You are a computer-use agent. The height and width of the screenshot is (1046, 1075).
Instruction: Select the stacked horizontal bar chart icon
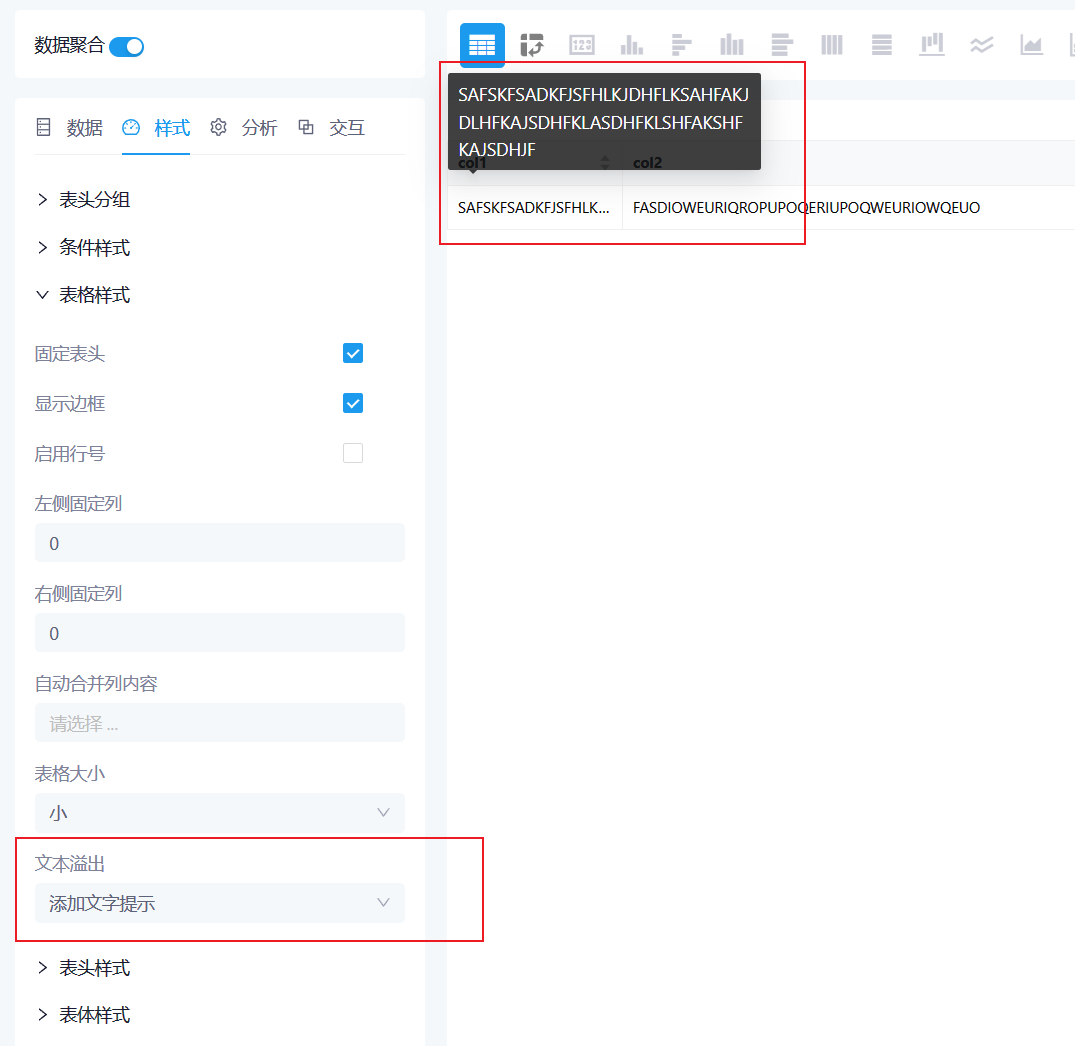click(781, 44)
